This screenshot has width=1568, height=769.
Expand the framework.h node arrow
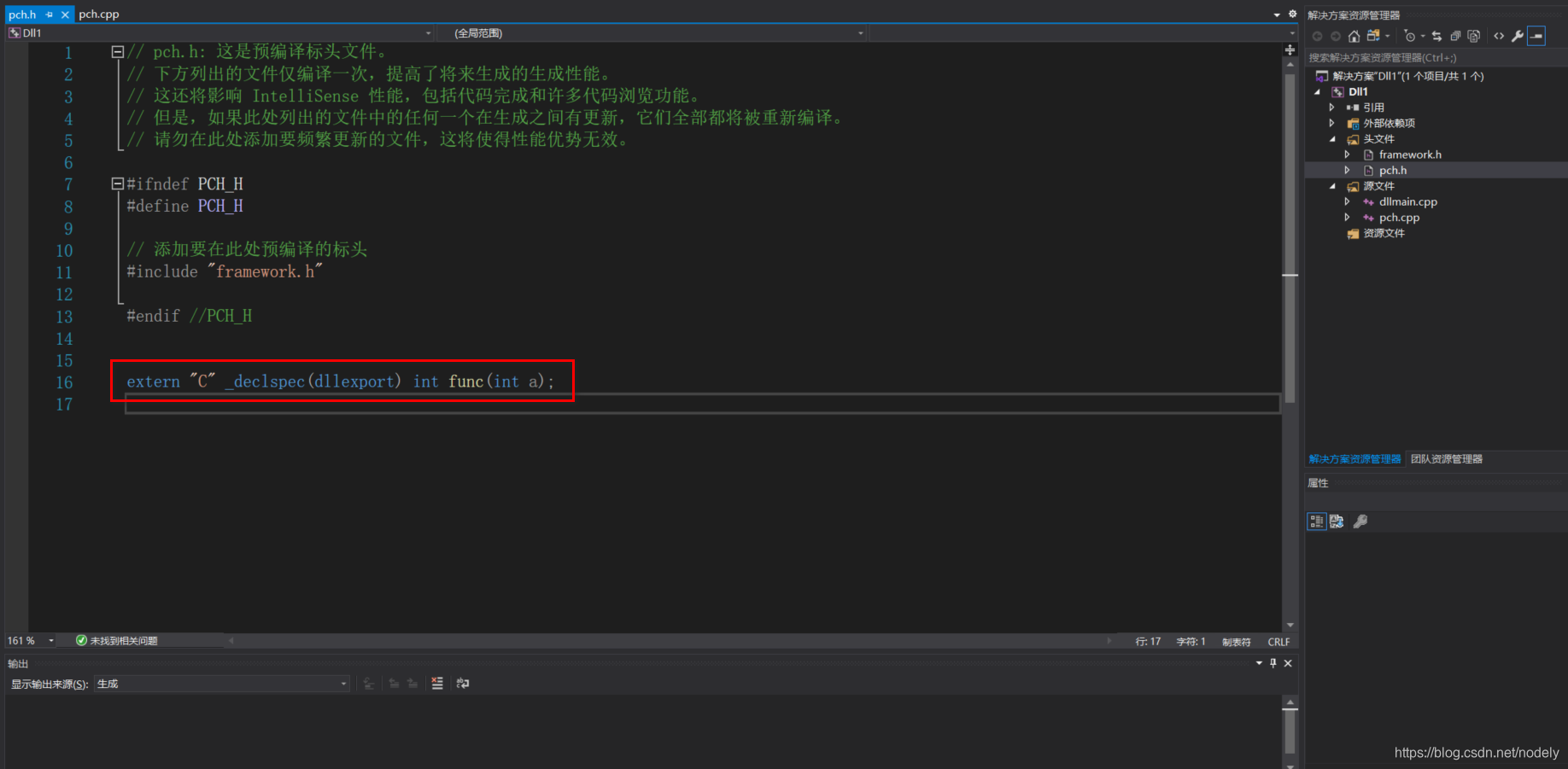point(1348,154)
